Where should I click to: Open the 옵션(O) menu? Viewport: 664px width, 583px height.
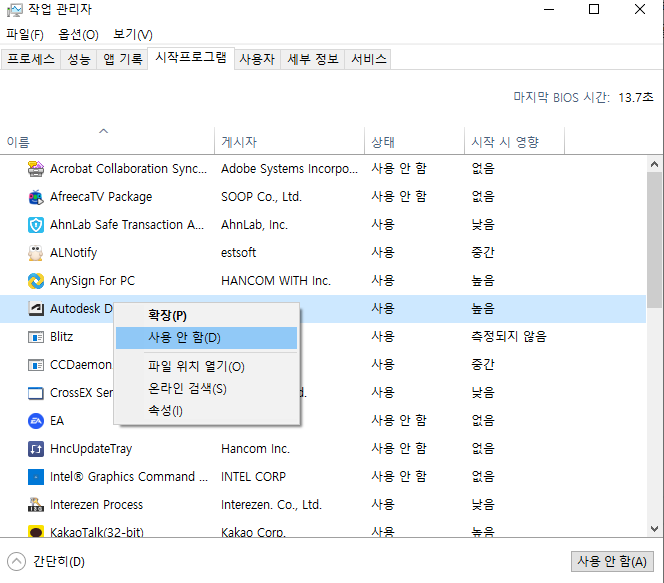[78, 34]
